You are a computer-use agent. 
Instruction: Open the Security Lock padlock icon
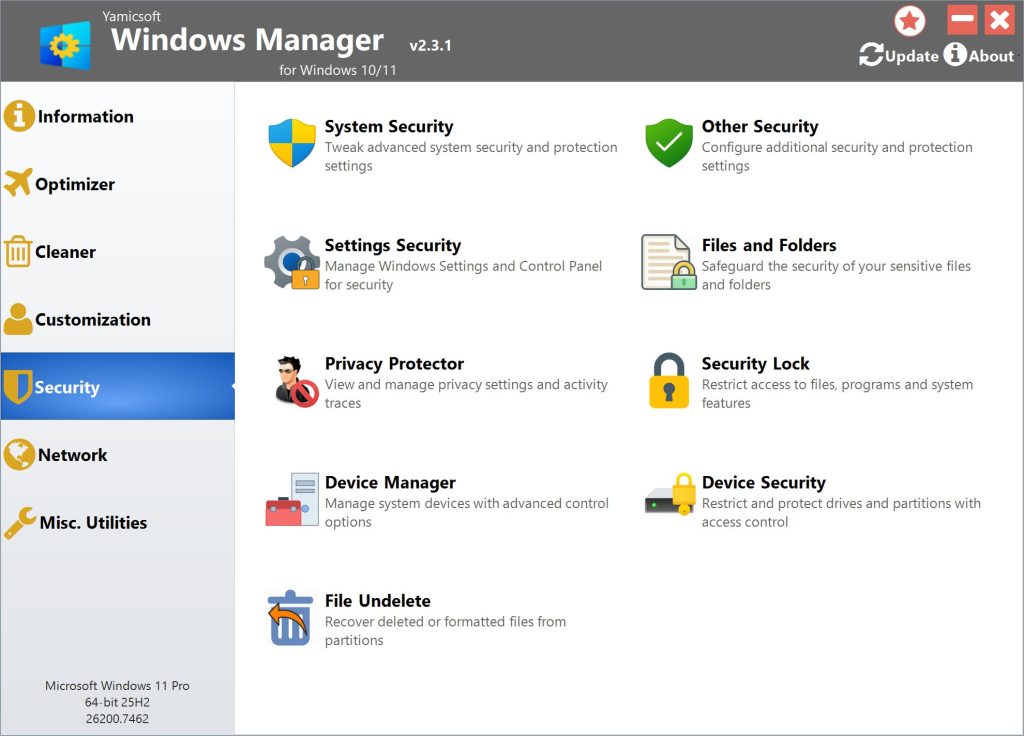point(669,381)
